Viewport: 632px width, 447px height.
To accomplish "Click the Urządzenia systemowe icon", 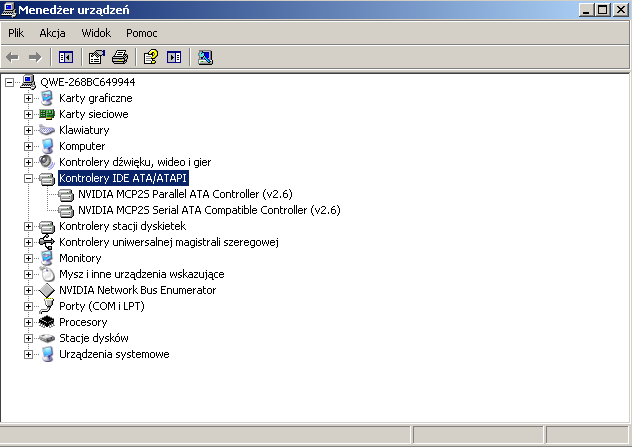I will tap(47, 354).
